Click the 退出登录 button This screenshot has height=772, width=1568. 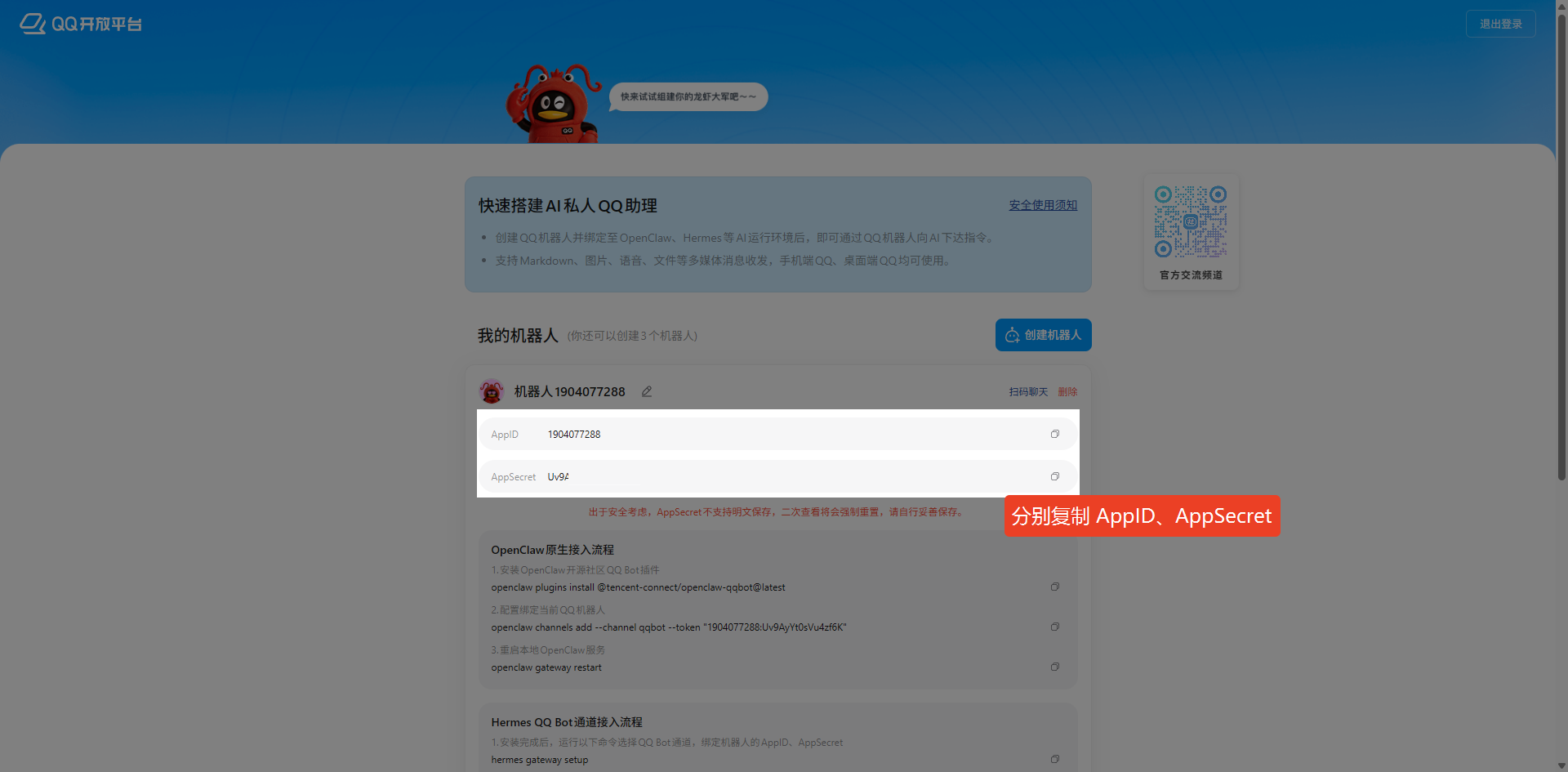pyautogui.click(x=1500, y=24)
